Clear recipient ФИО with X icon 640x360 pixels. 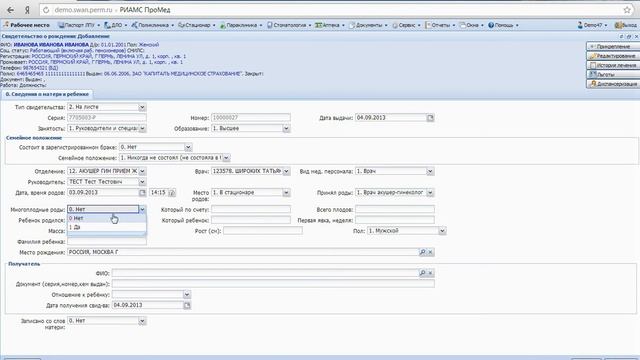[x=430, y=273]
